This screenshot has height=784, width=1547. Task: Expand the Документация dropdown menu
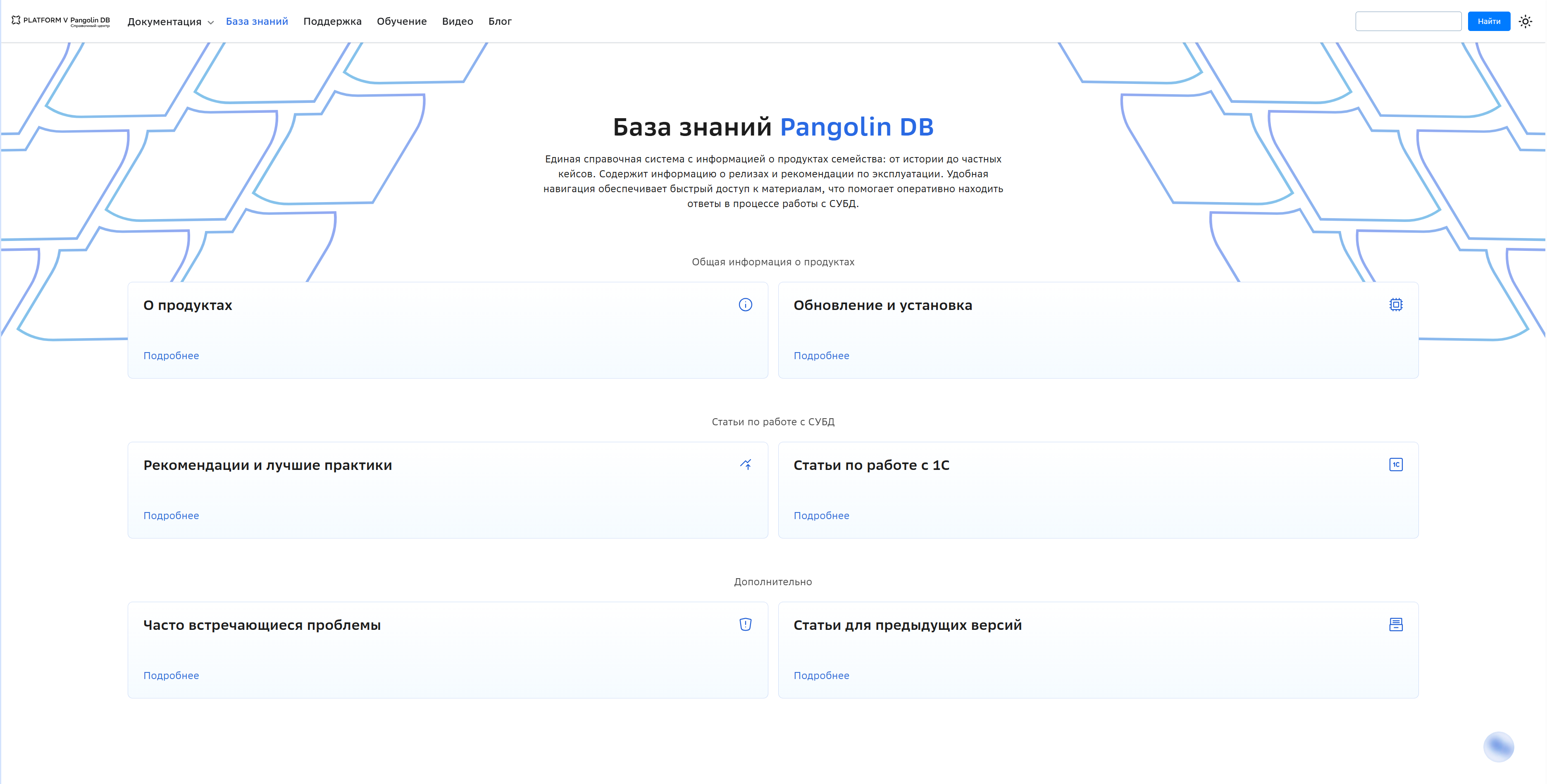point(171,21)
